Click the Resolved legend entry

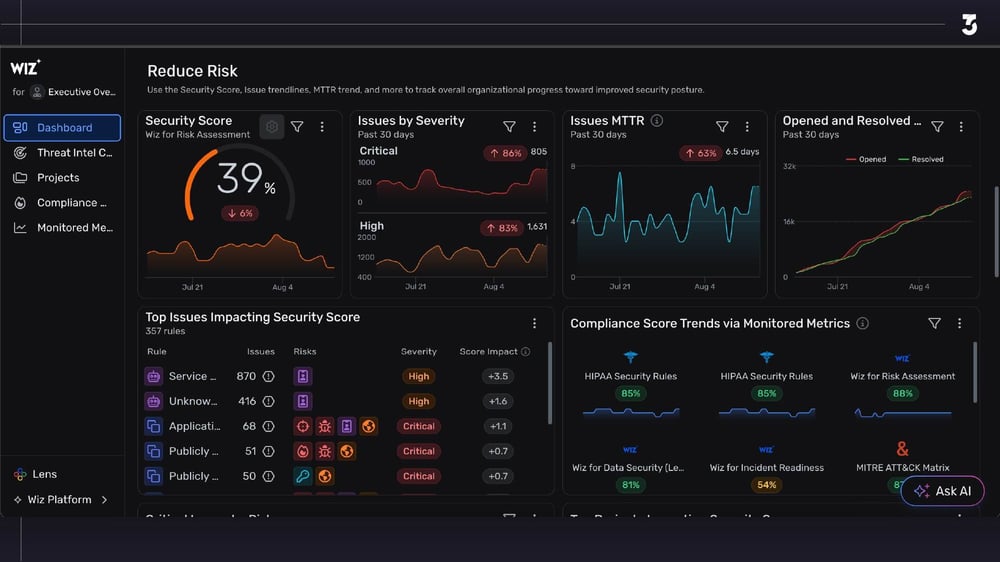coord(921,159)
